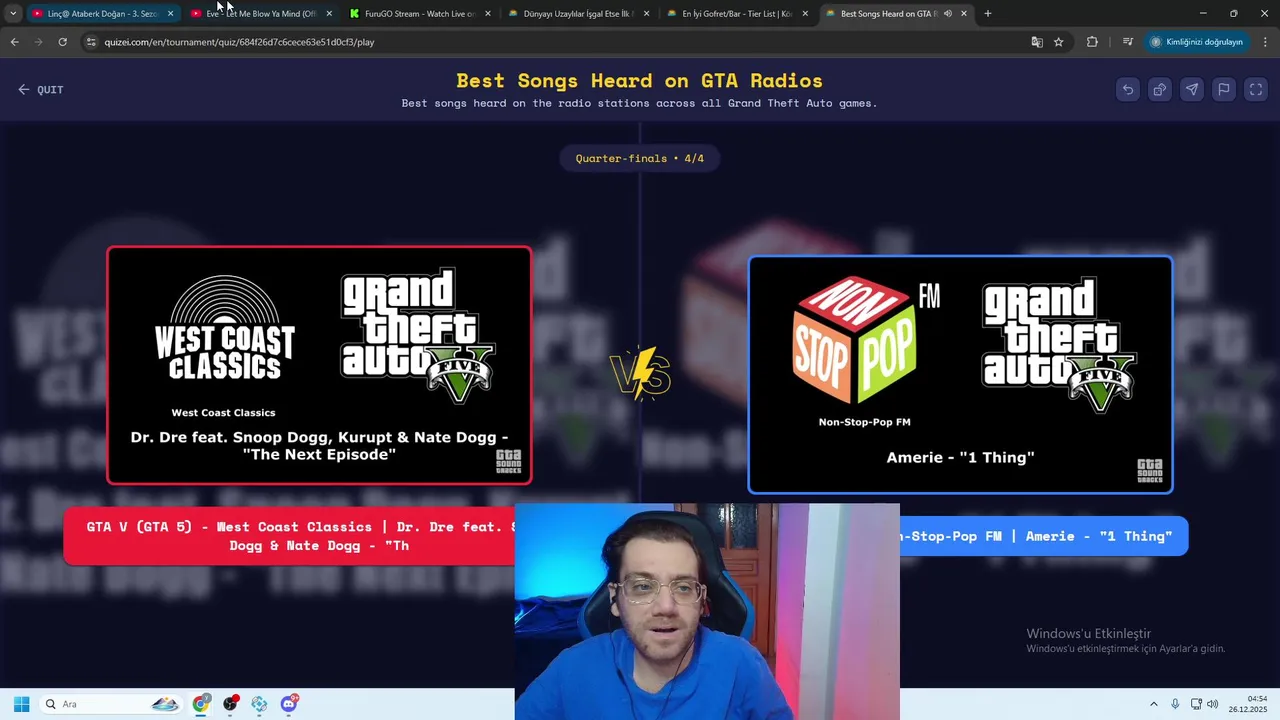Close the En İyi Gofret/Bar tab
Image resolution: width=1280 pixels, height=720 pixels.
[x=805, y=14]
